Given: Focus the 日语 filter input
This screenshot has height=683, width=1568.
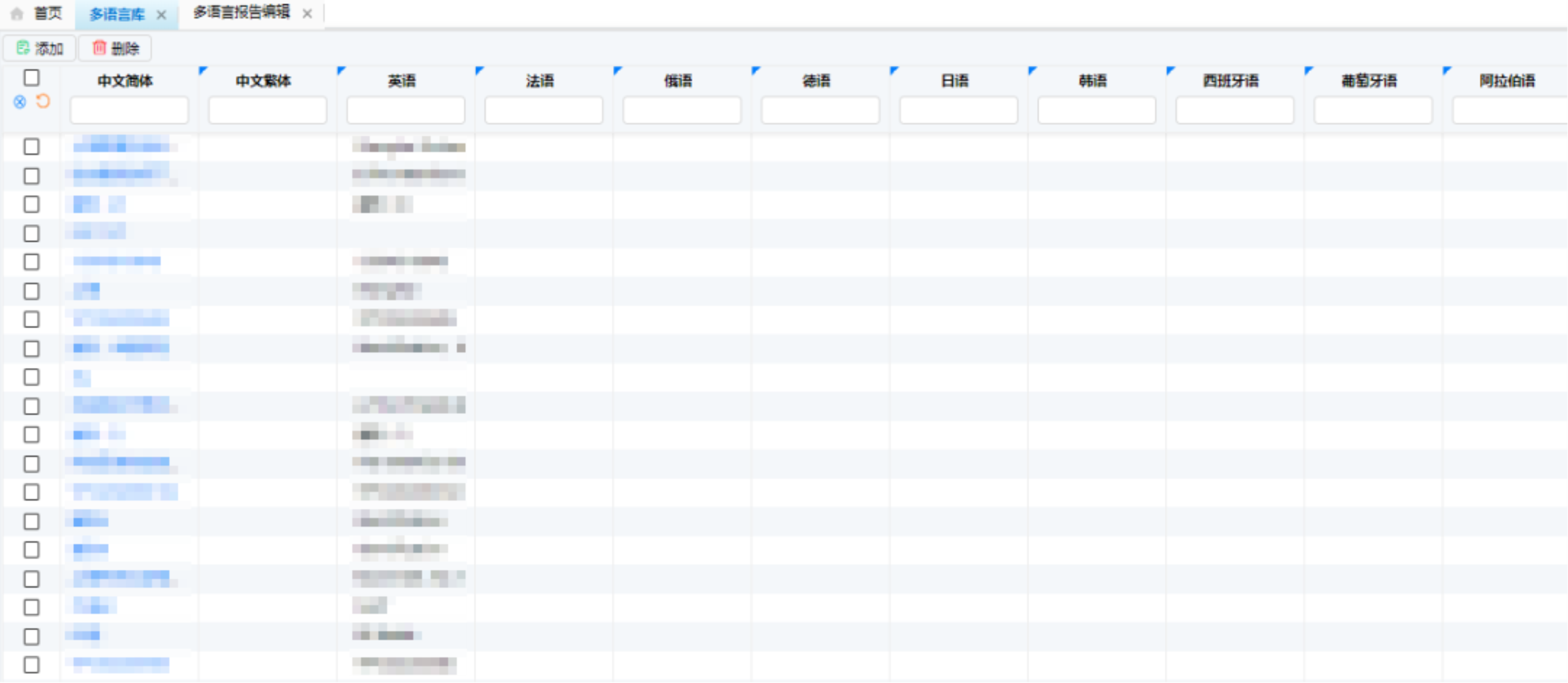Looking at the screenshot, I should 958,110.
